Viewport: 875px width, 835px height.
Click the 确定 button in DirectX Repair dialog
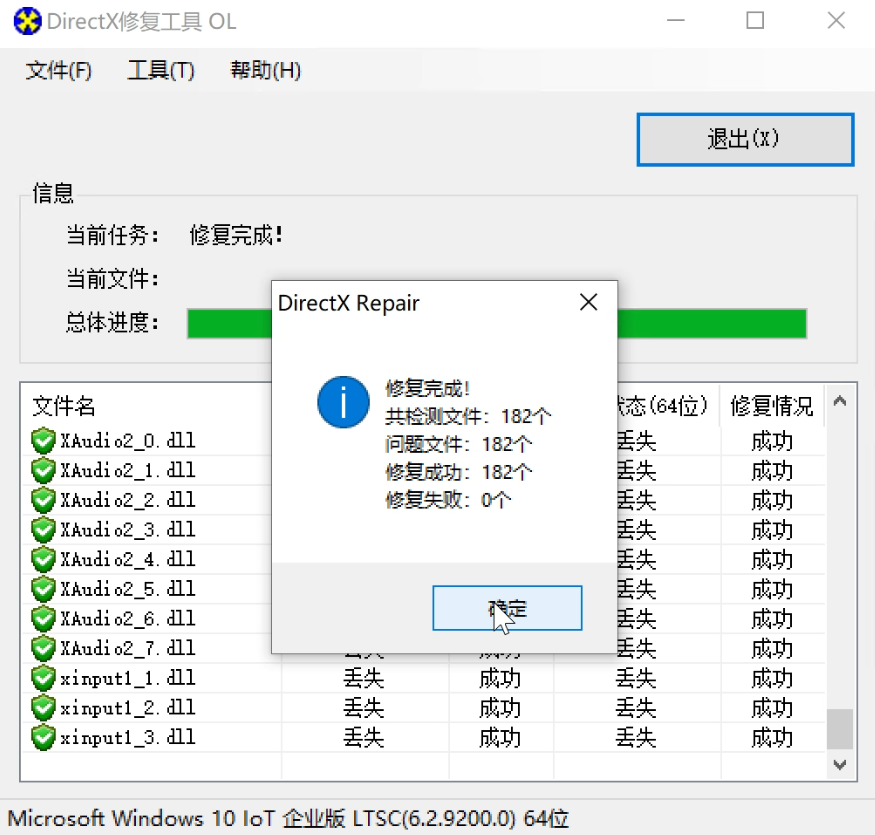(x=507, y=608)
